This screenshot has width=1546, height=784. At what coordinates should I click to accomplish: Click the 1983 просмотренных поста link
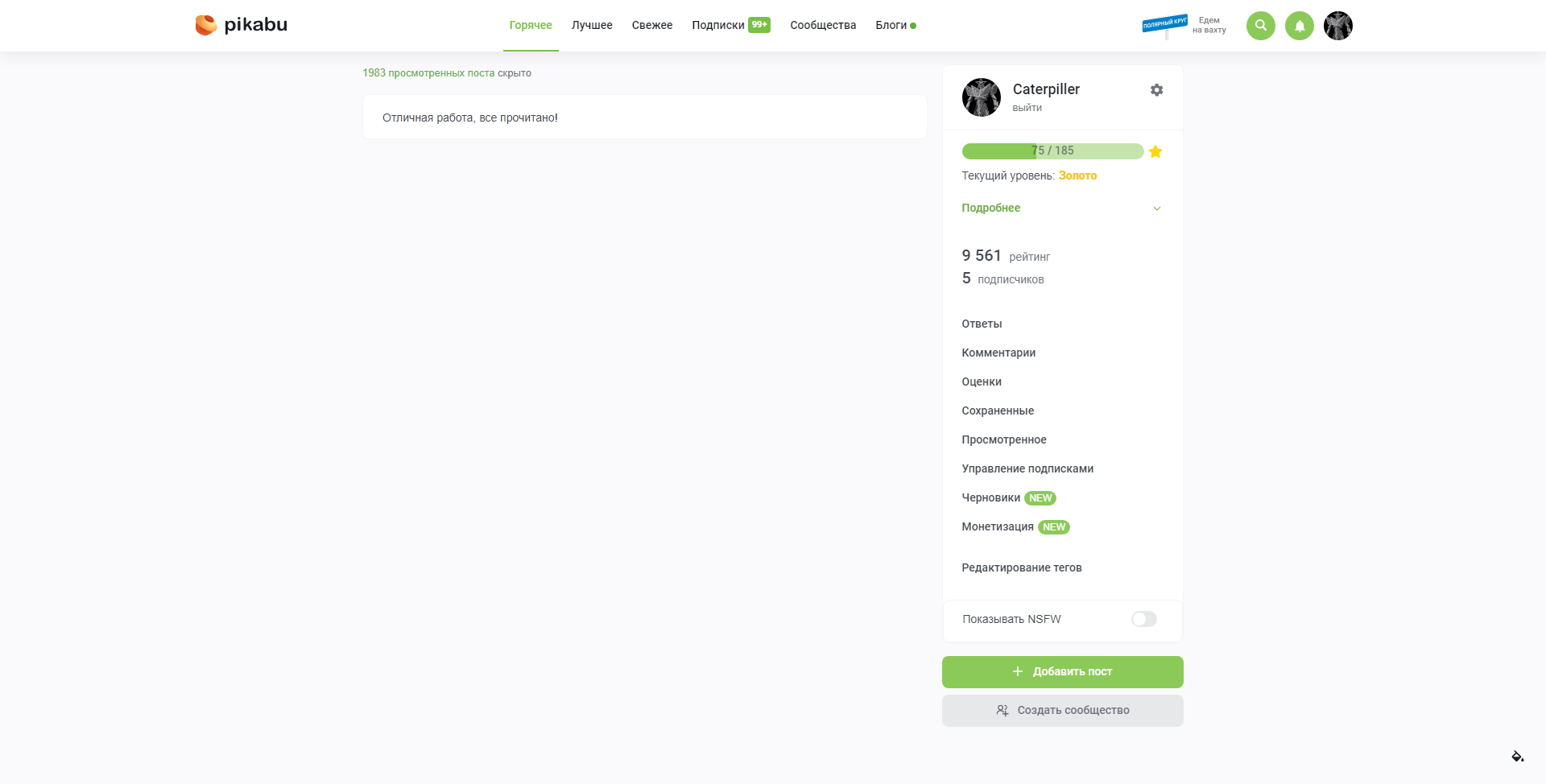pos(428,73)
